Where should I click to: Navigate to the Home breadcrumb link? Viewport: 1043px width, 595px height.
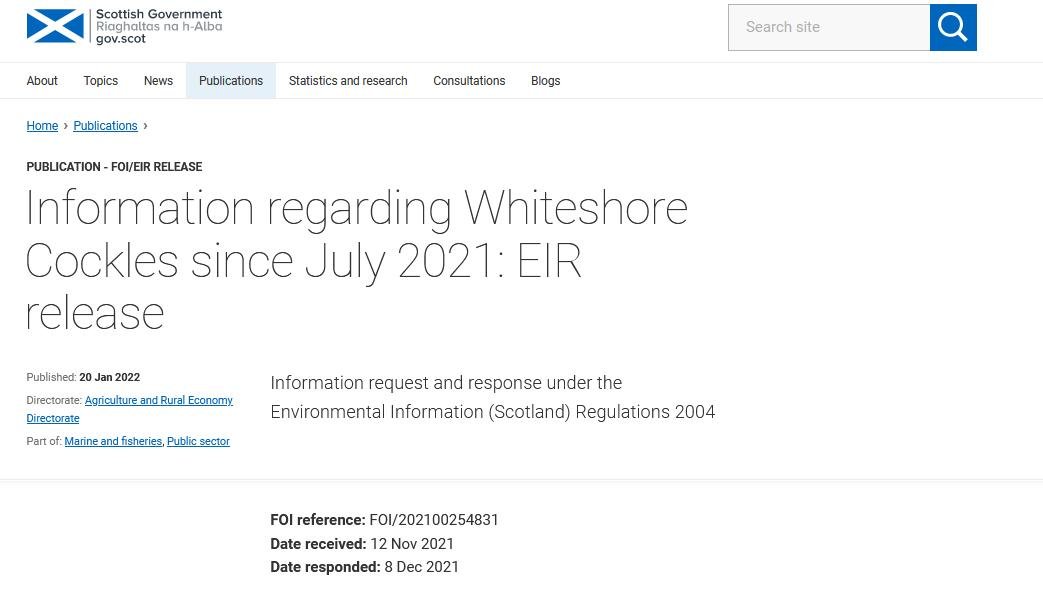pos(42,126)
